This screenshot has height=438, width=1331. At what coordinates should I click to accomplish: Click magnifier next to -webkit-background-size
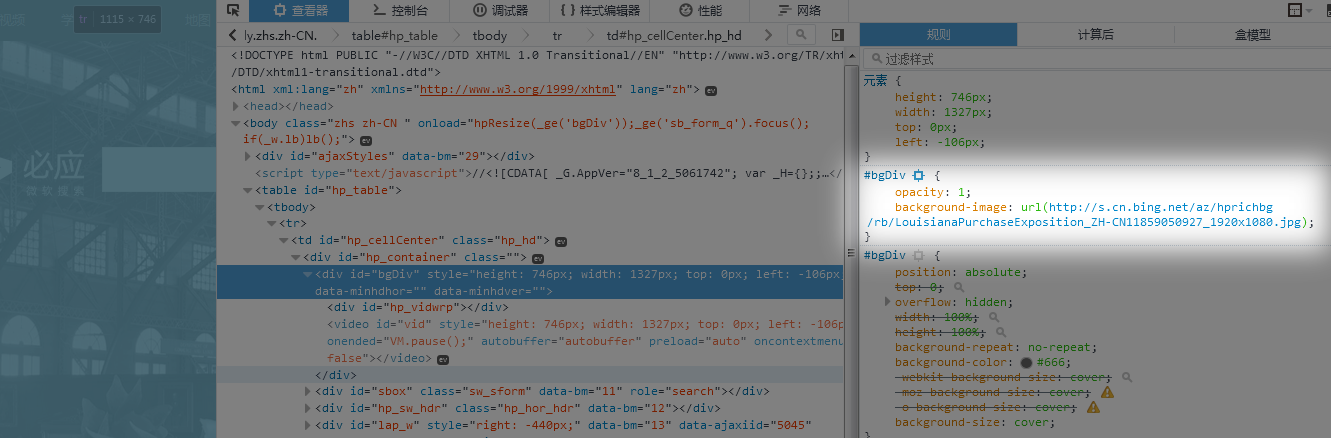pyautogui.click(x=1127, y=377)
